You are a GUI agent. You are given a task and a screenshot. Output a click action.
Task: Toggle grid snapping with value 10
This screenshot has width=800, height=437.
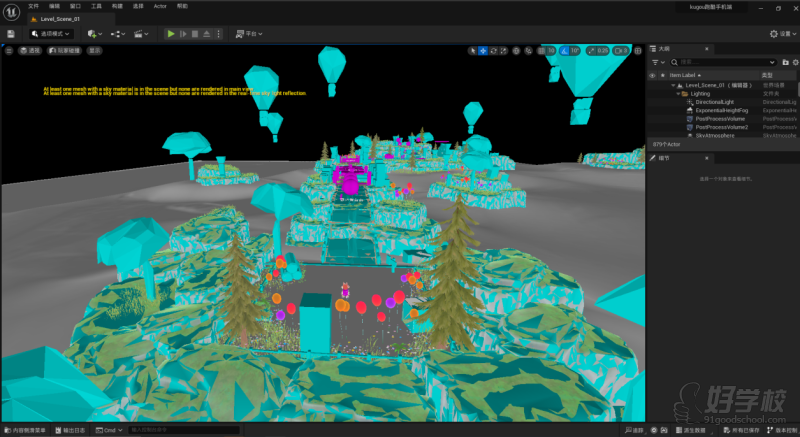(548, 50)
